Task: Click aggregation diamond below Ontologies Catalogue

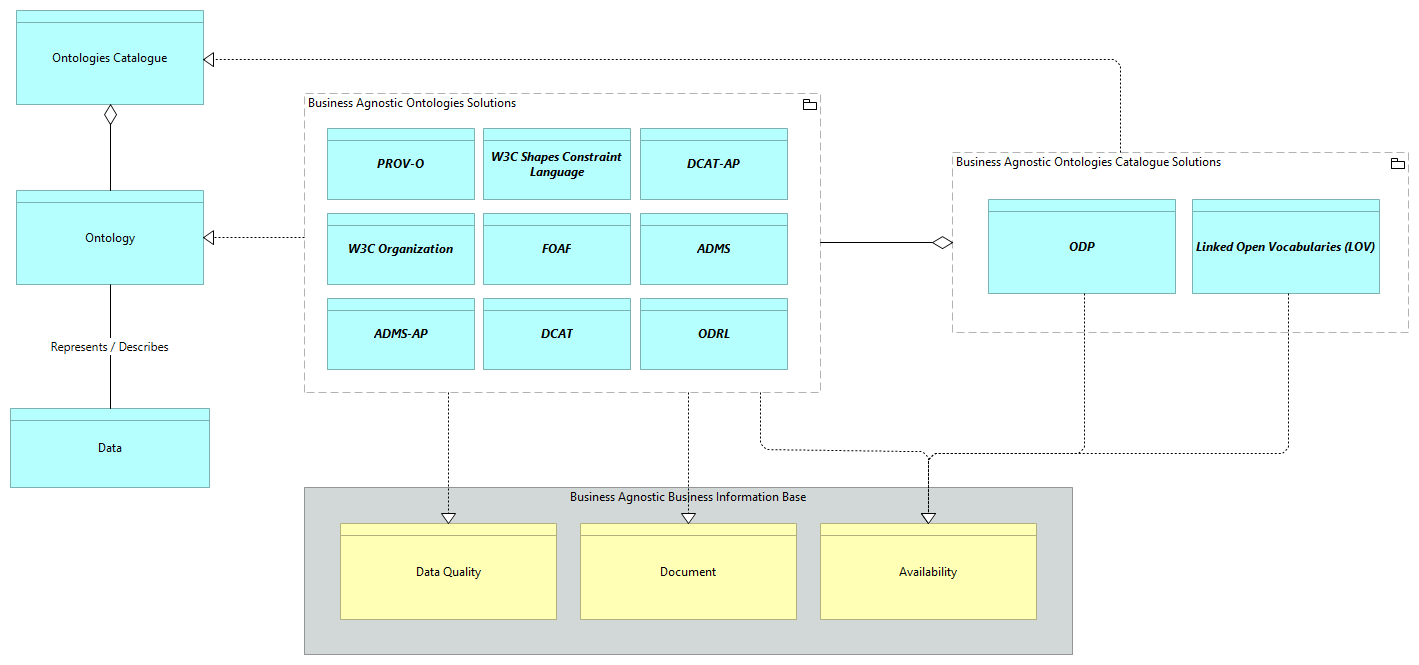Action: pos(110,115)
